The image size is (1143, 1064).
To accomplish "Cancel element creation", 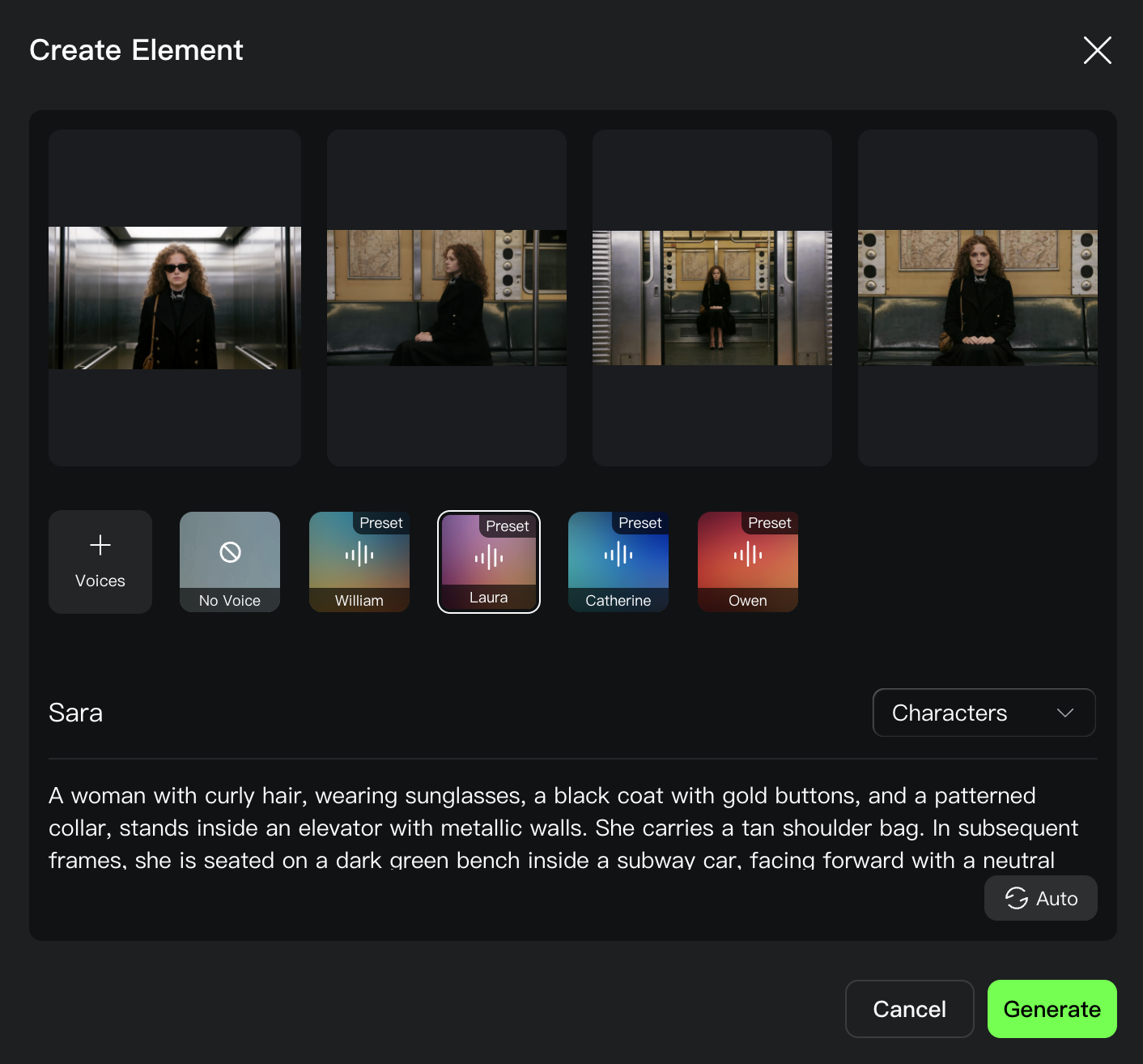I will pos(909,1009).
